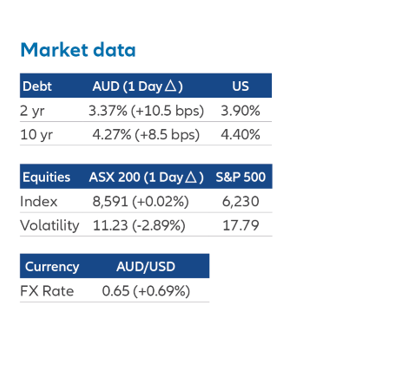
Task: Click the US 10 yr yield 4.40%
Action: point(240,135)
